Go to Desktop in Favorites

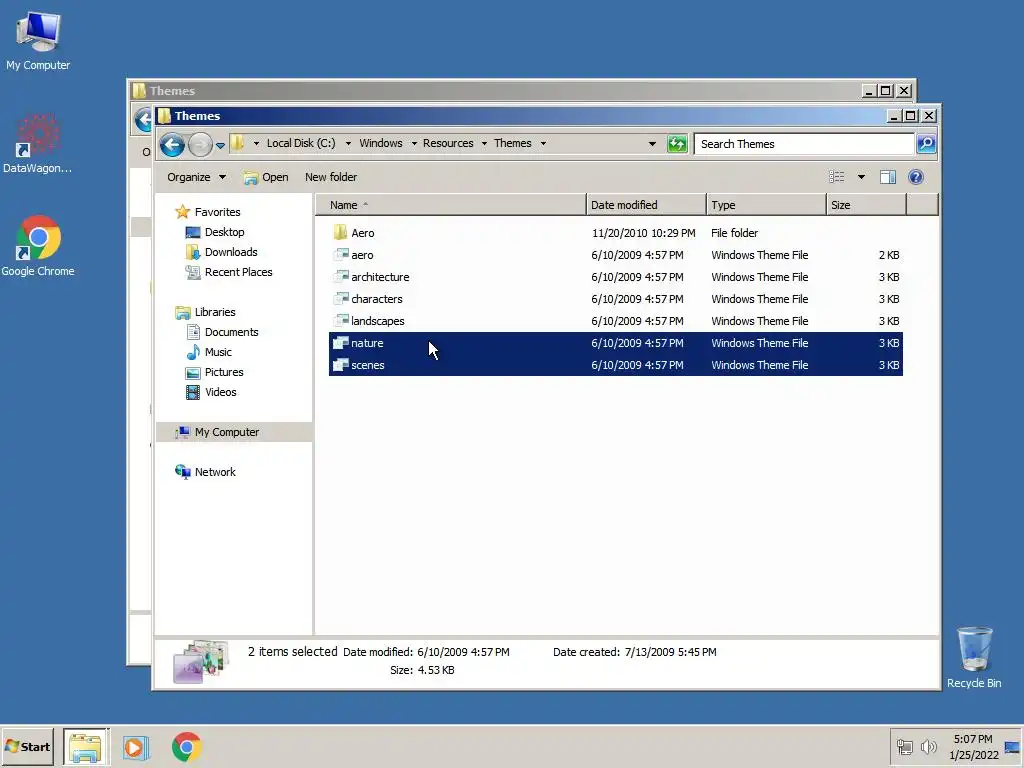[x=215, y=232]
